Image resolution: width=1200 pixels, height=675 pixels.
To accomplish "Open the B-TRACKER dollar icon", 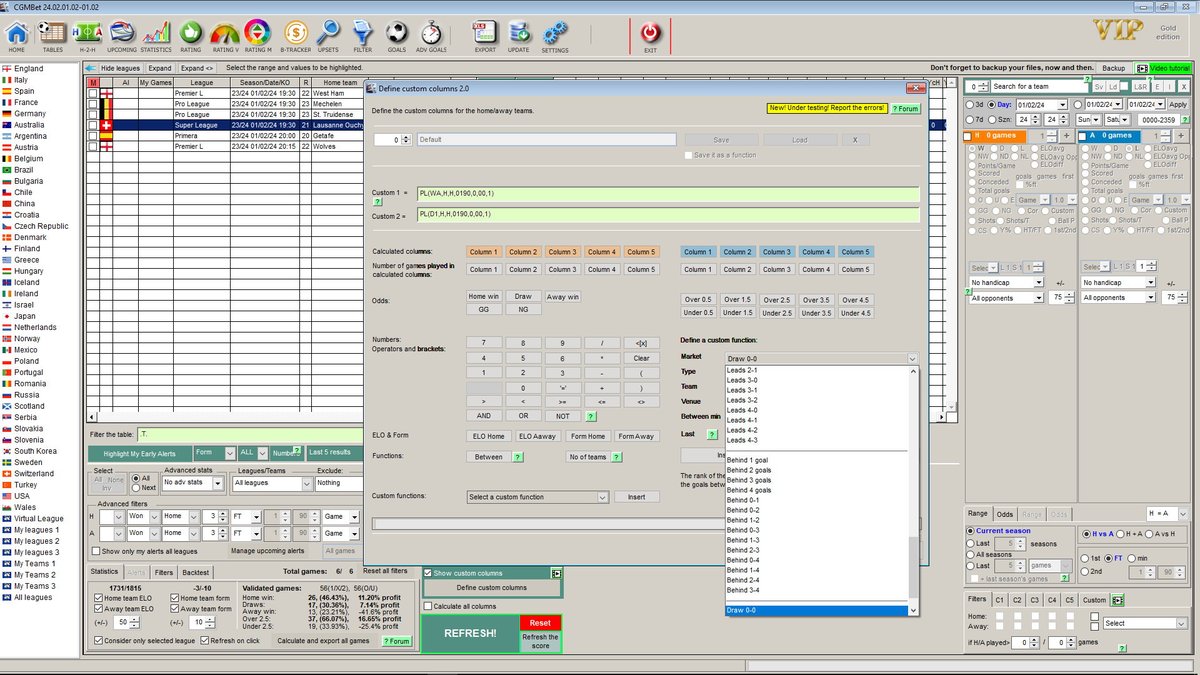I will tap(295, 36).
